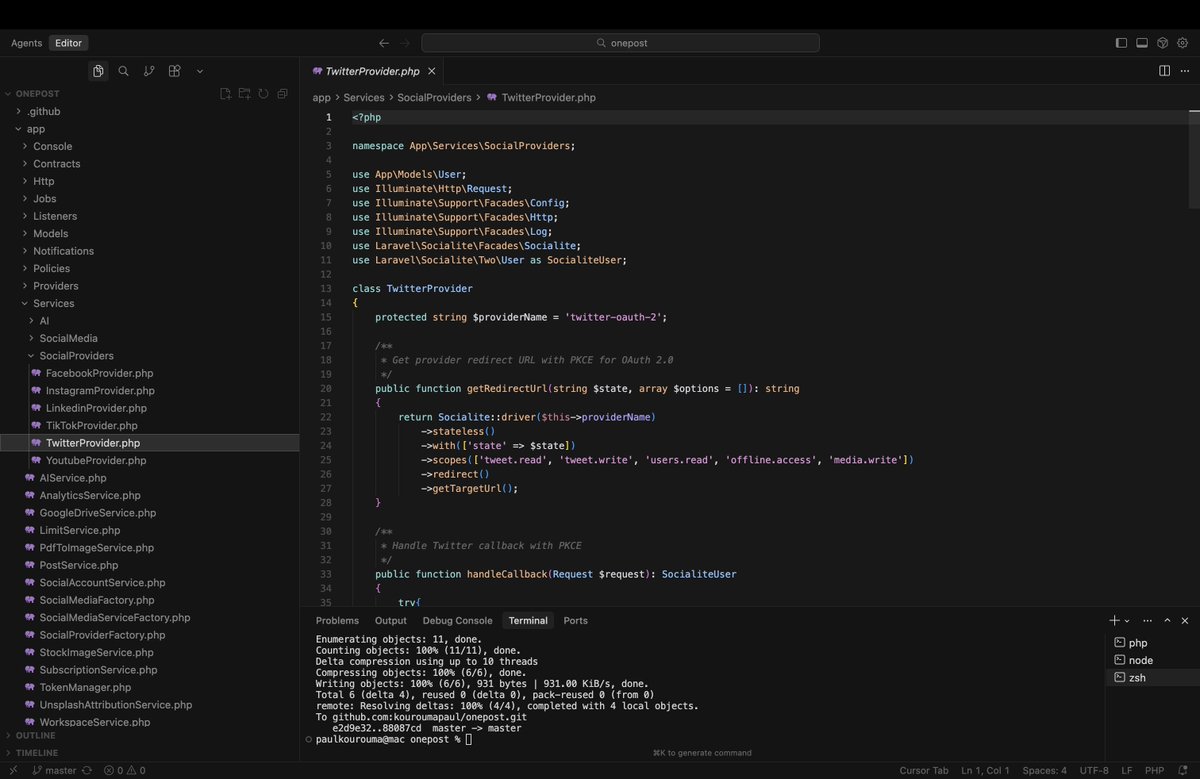Go back with the left arrow
Image resolution: width=1200 pixels, height=779 pixels.
384,43
